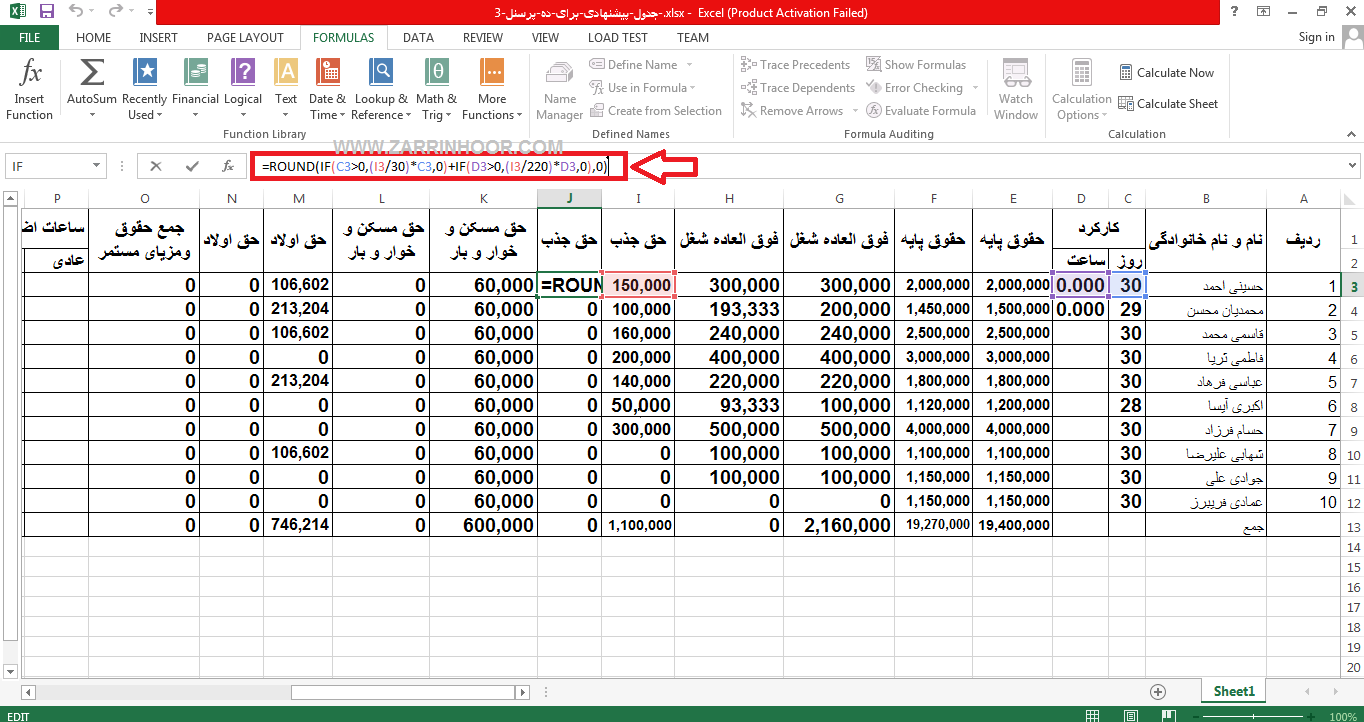Select cell with value 746,214
Image resolution: width=1364 pixels, height=722 pixels.
point(299,524)
